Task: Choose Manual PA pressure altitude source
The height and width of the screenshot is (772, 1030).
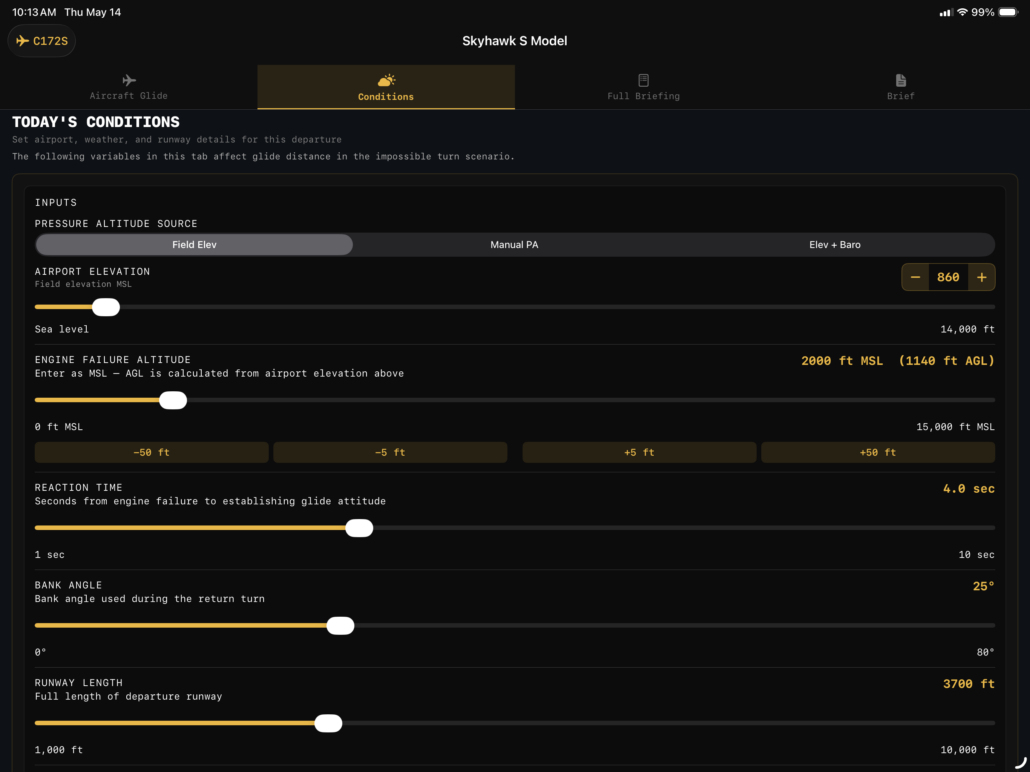Action: click(x=514, y=244)
